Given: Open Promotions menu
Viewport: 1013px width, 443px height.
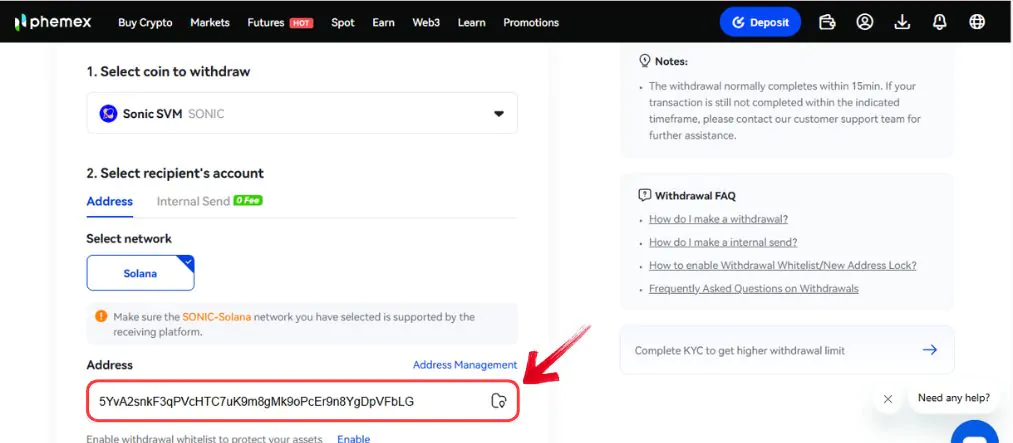Looking at the screenshot, I should tap(531, 23).
